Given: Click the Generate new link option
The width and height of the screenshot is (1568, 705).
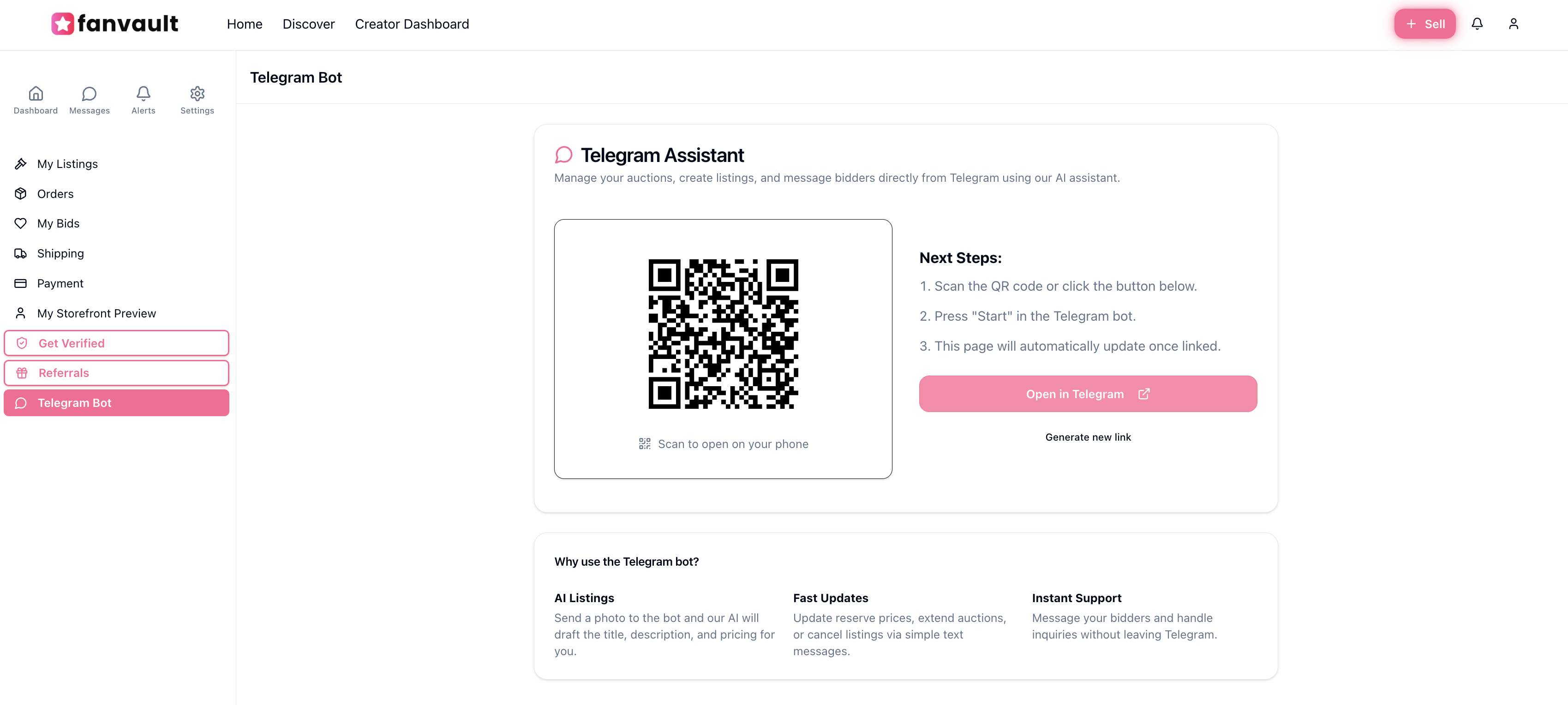Looking at the screenshot, I should point(1088,436).
